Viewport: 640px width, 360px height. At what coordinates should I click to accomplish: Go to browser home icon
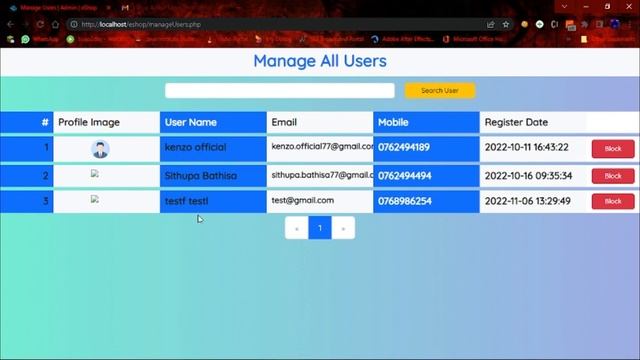pyautogui.click(x=56, y=24)
